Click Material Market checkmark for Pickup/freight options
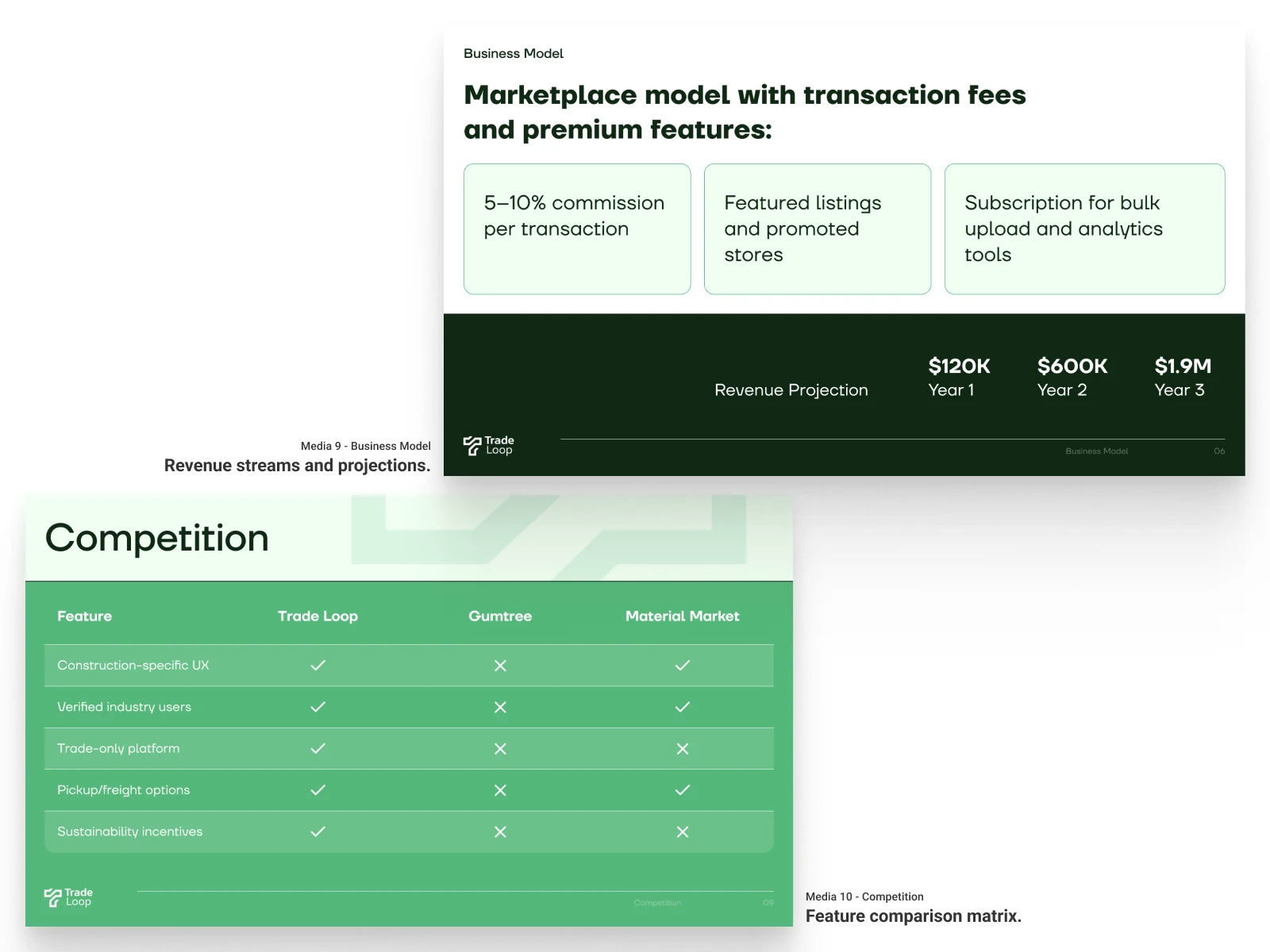 [x=683, y=790]
